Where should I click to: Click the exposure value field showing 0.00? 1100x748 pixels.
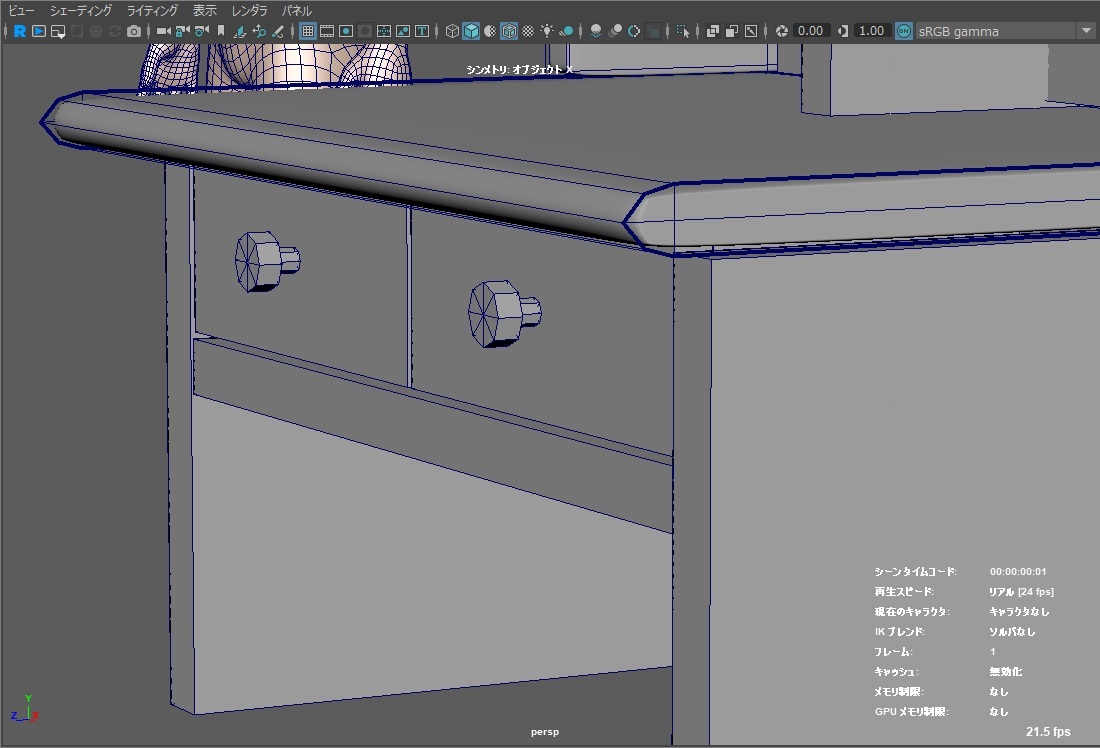809,31
